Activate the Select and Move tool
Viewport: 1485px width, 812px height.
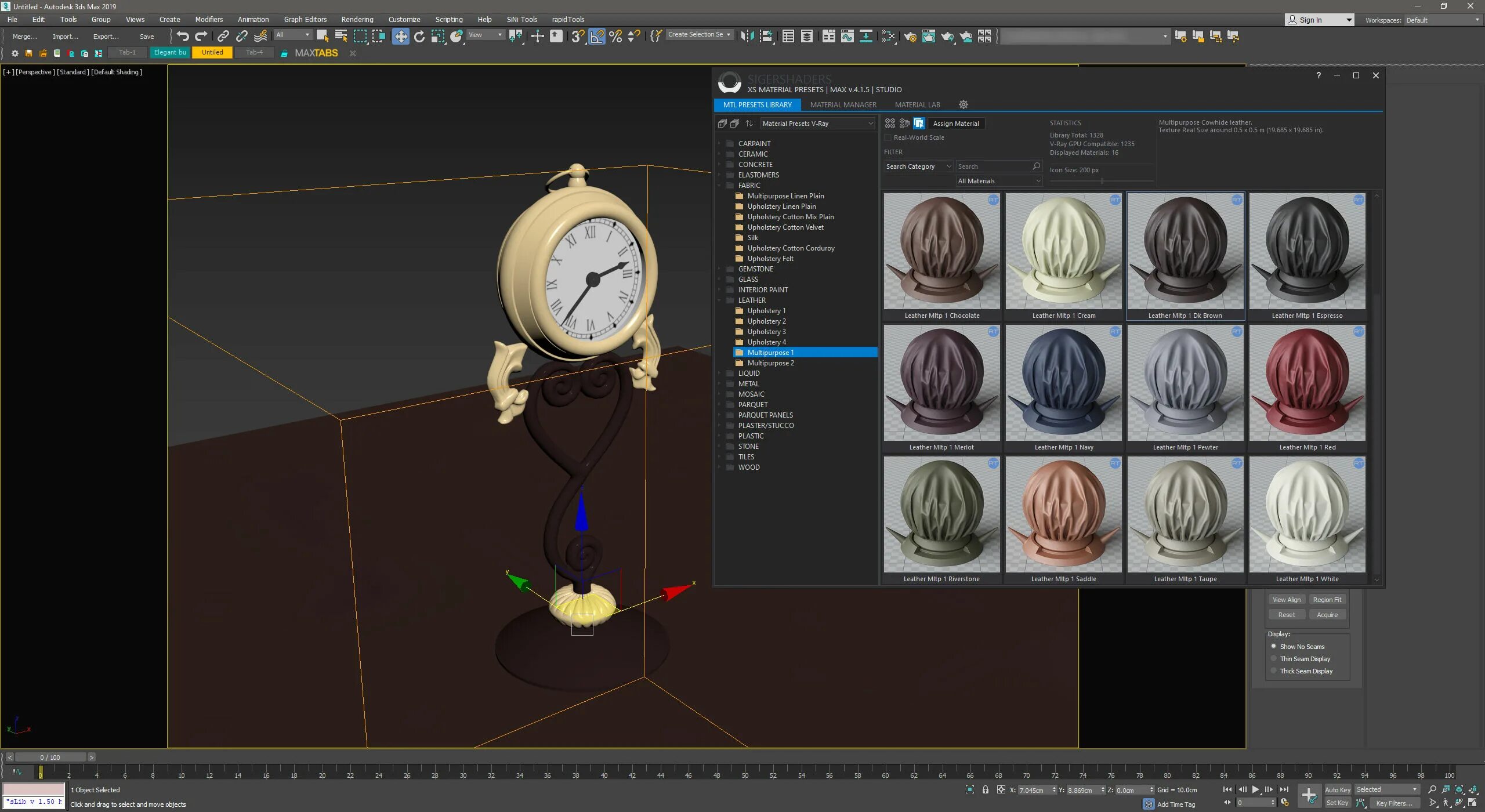(400, 36)
